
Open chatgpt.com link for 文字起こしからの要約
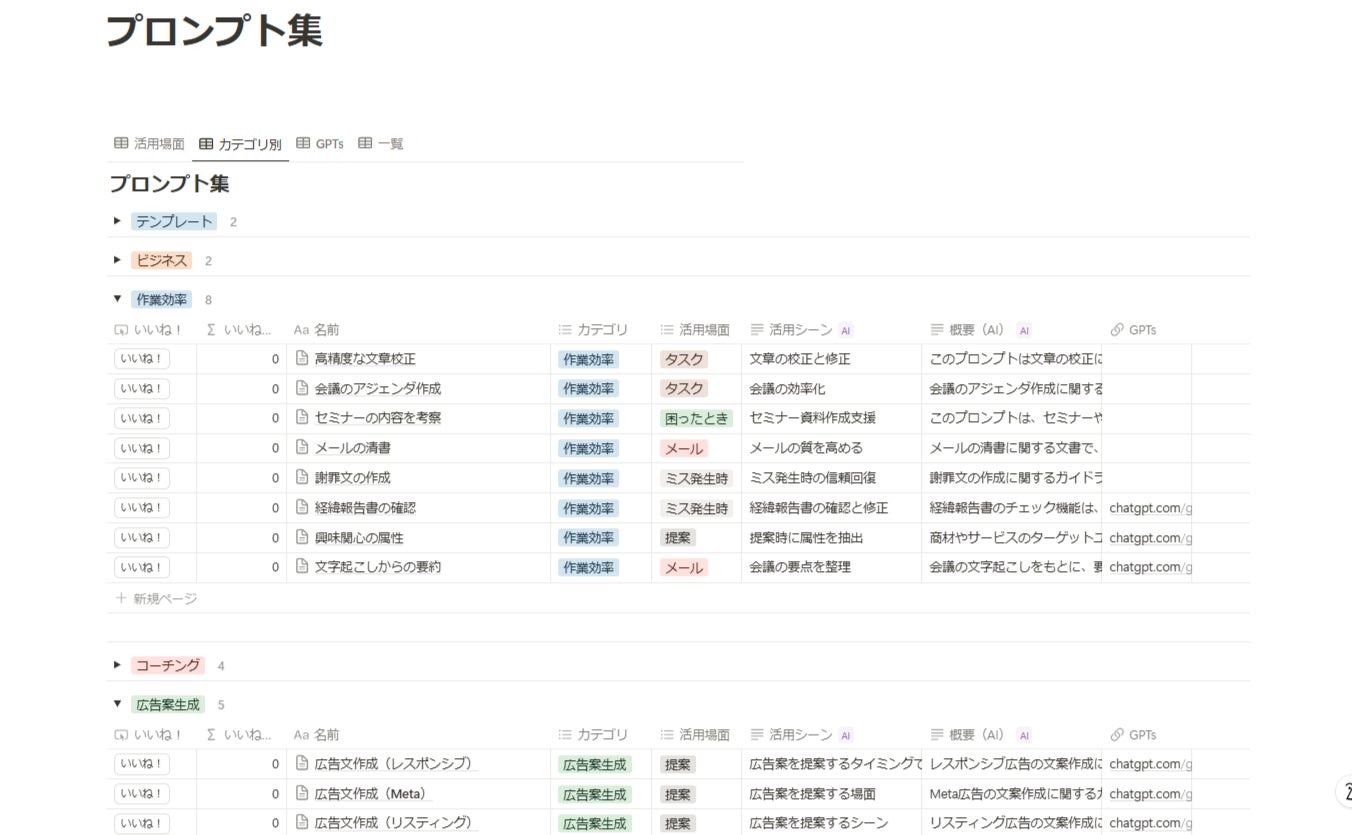[1151, 567]
